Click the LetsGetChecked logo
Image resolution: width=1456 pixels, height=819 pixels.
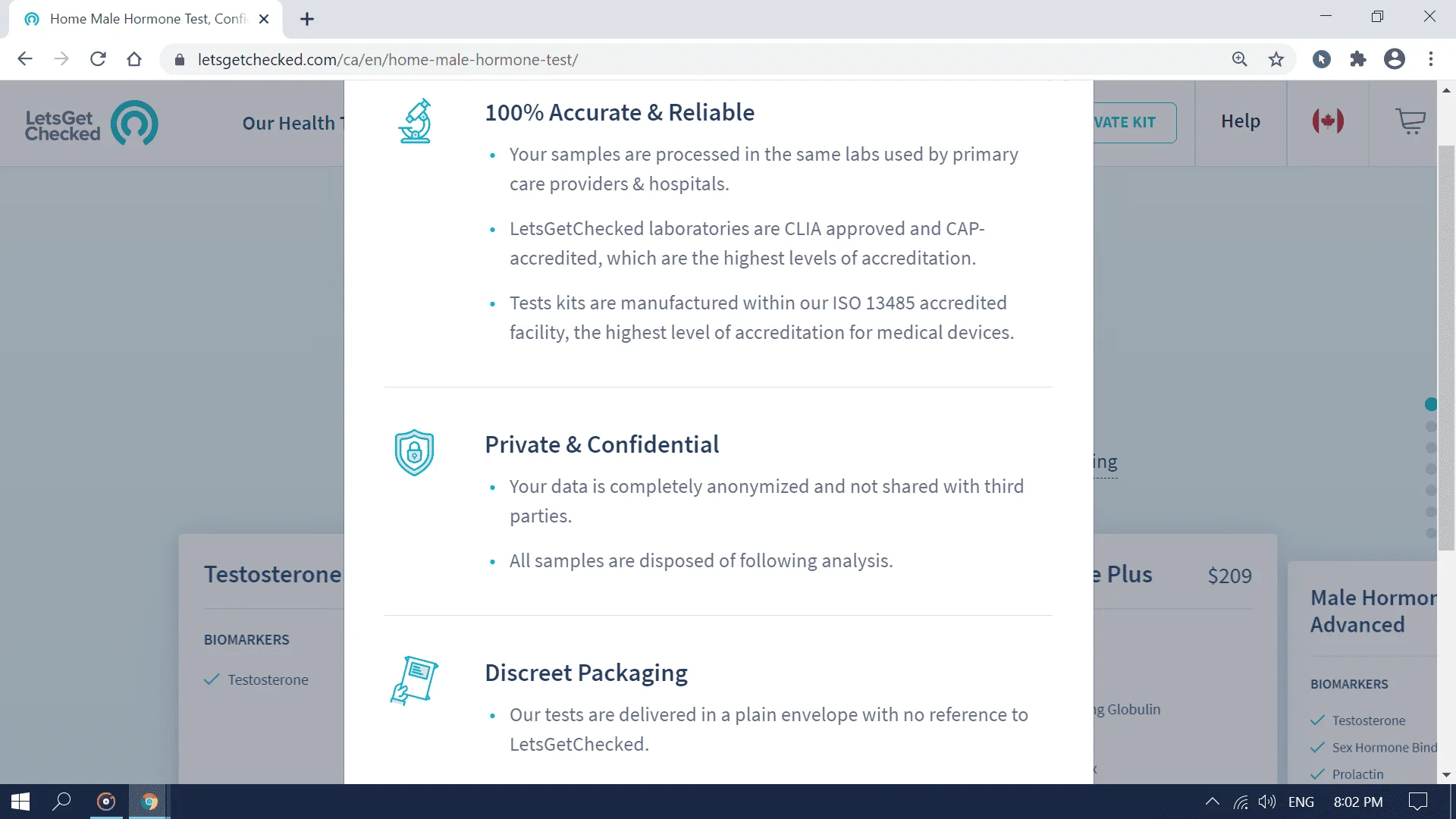pos(91,124)
